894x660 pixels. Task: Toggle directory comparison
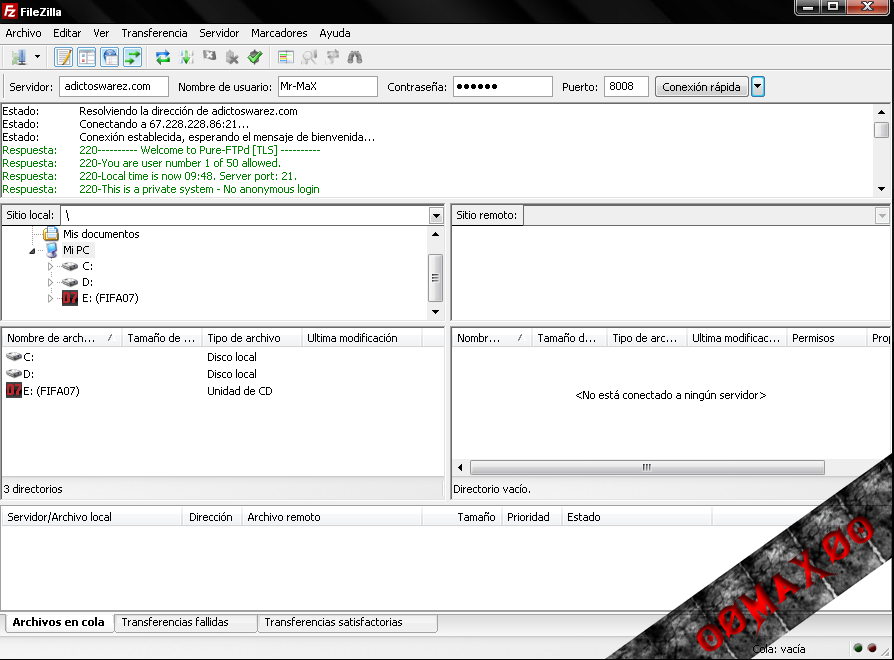[x=309, y=57]
